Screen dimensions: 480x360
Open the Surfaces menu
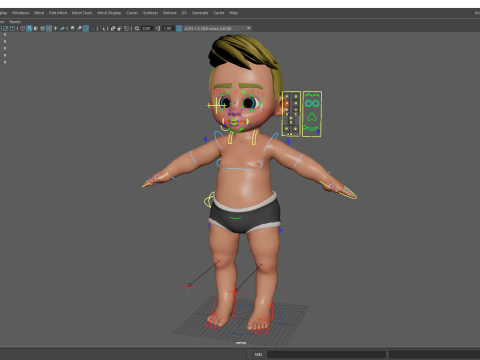pyautogui.click(x=150, y=13)
